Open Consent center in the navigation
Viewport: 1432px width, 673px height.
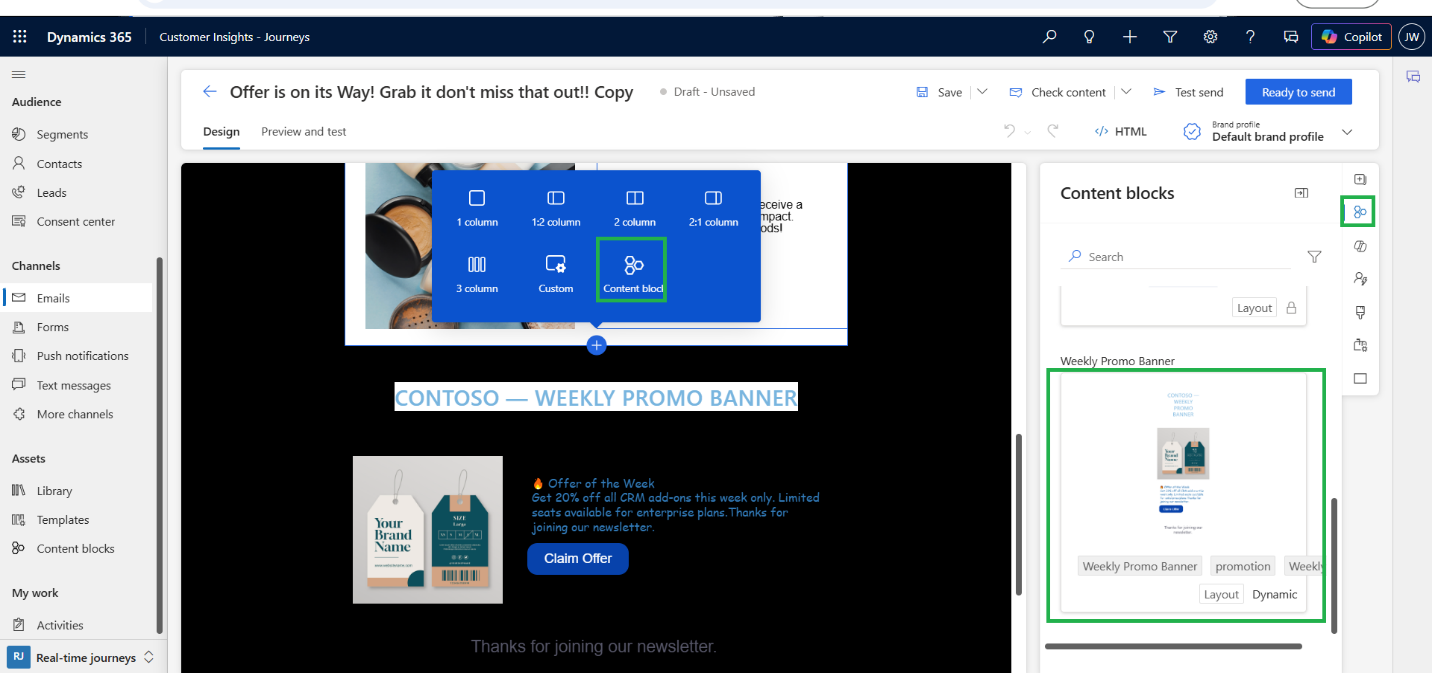(76, 222)
